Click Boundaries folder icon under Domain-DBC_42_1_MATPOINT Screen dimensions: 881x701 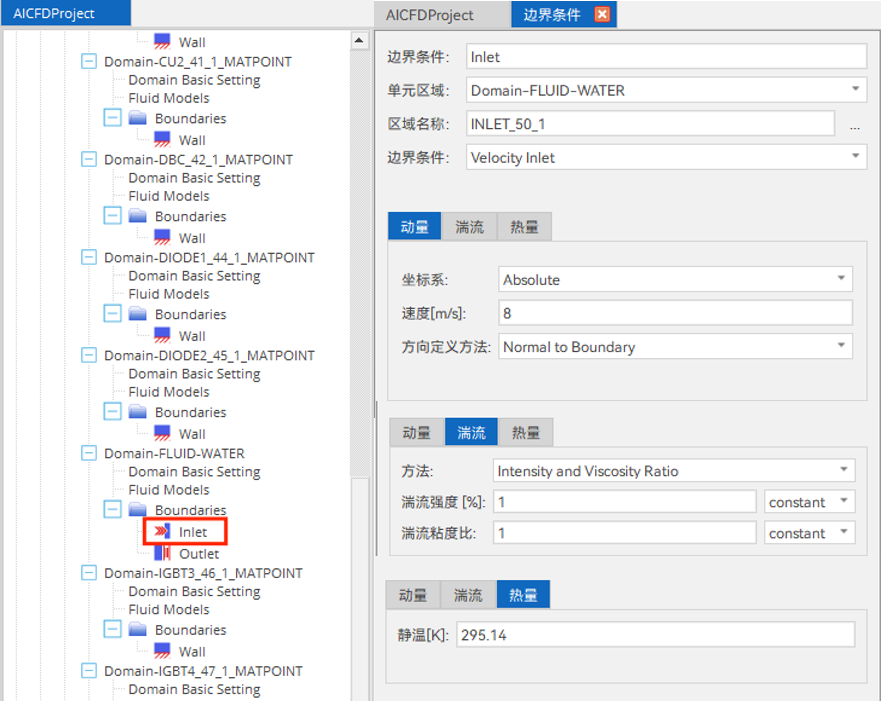(x=138, y=216)
